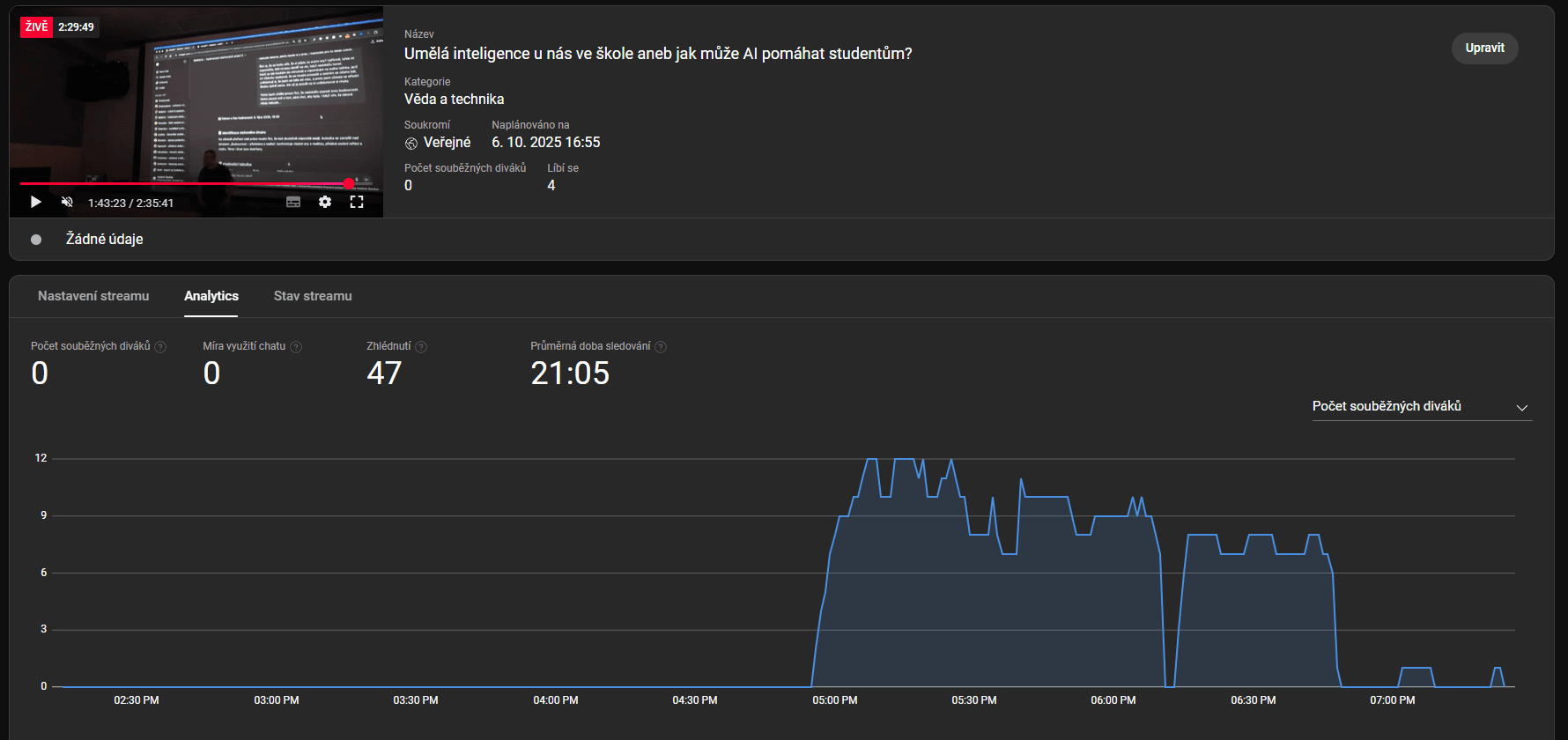Screen dimensions: 1568x740
Task: Enter fullscreen mode in preview player
Action: [357, 202]
